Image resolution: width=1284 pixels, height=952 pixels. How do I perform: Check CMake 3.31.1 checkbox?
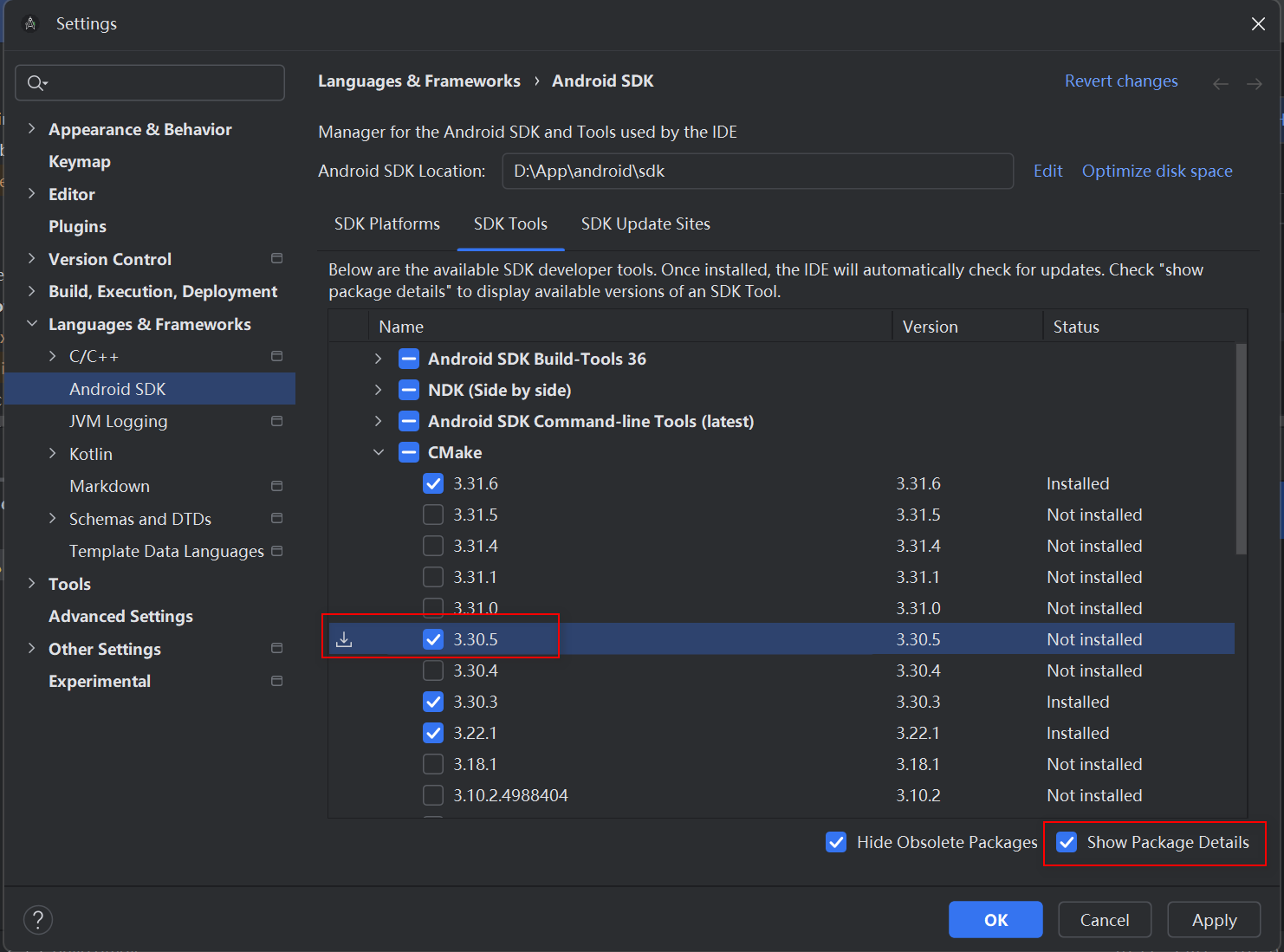click(433, 577)
